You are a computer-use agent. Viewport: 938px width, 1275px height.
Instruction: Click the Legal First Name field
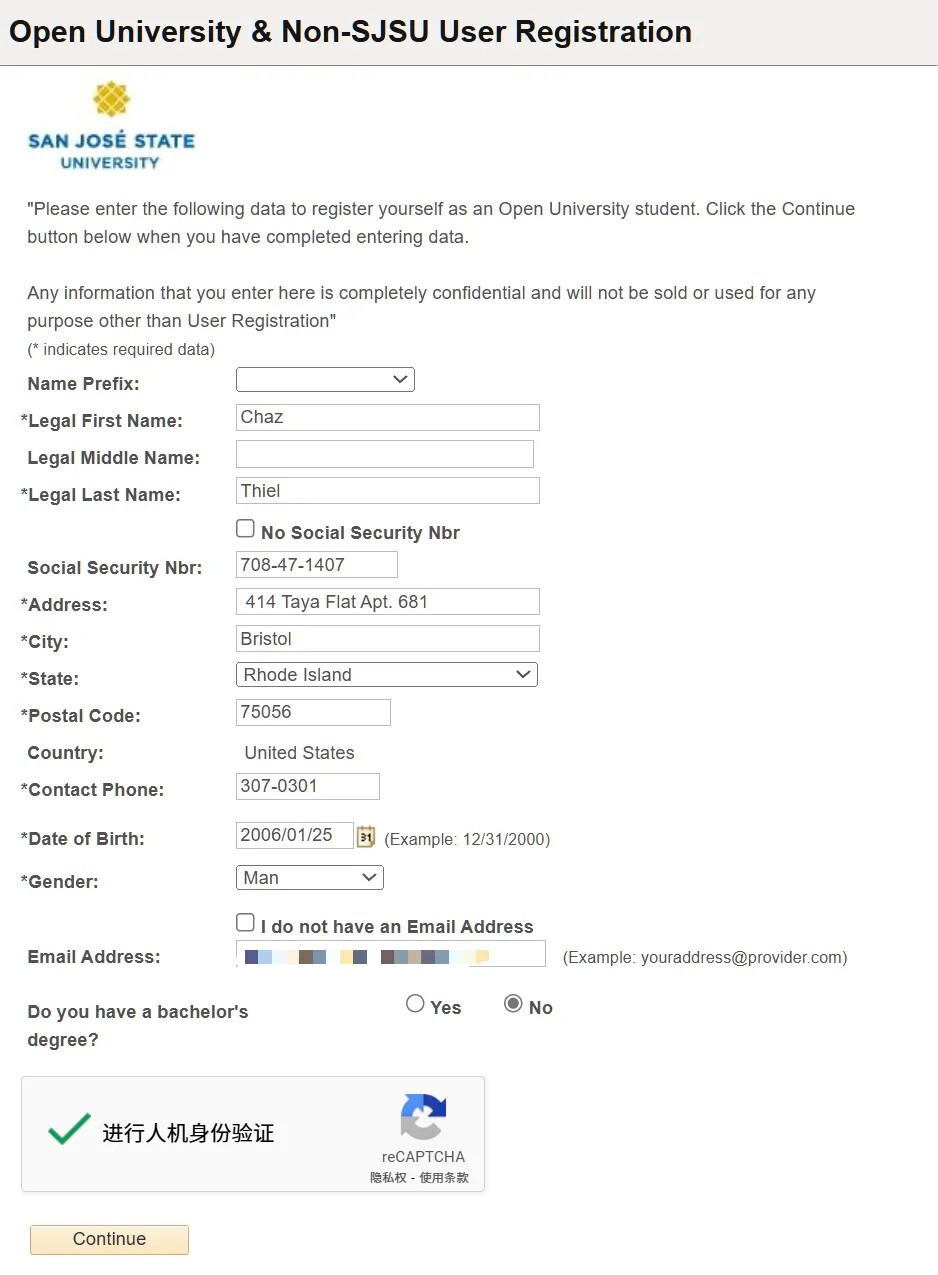pyautogui.click(x=387, y=417)
